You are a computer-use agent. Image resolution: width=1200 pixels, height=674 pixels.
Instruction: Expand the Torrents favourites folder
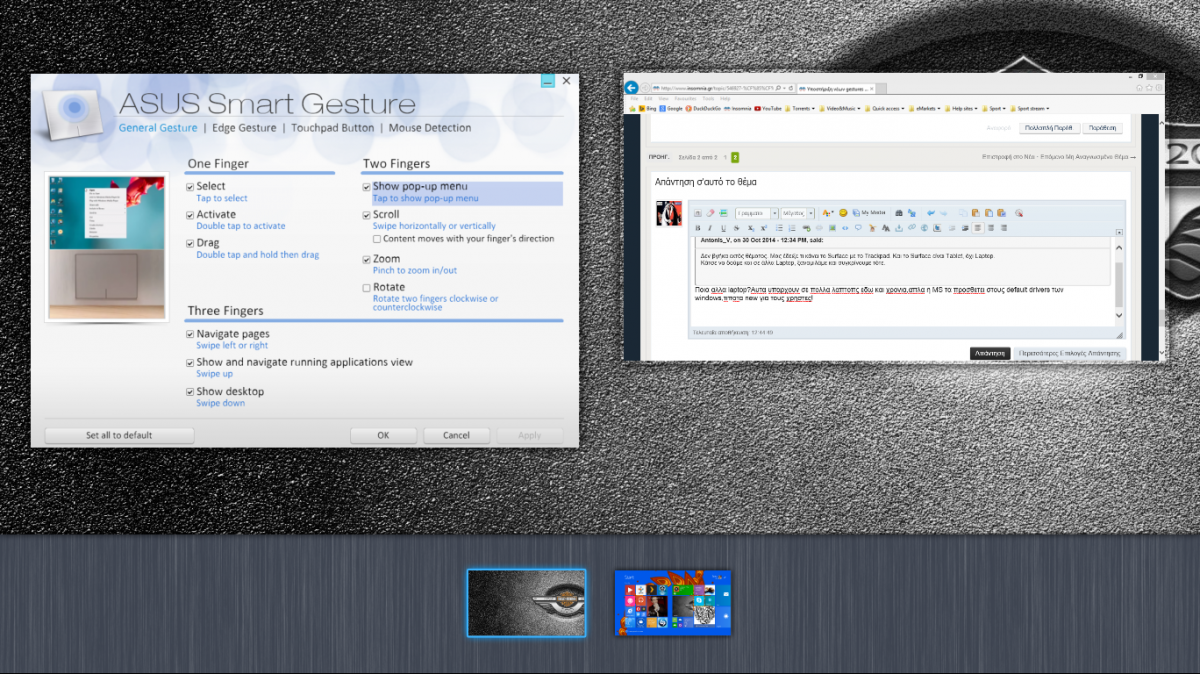pyautogui.click(x=800, y=108)
